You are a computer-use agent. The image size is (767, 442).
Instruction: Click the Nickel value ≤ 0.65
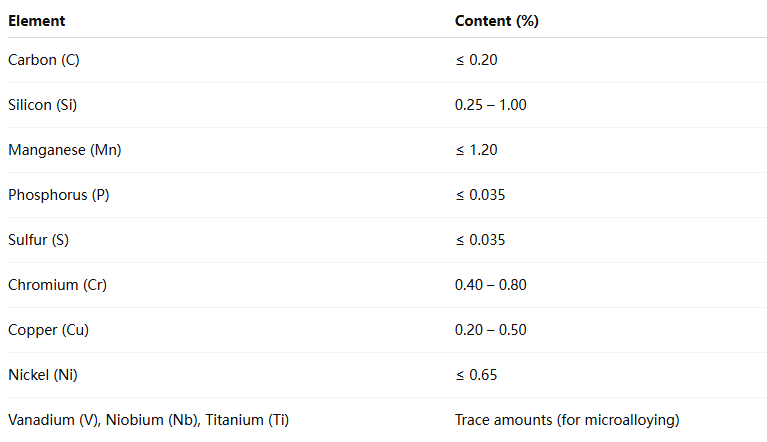coord(476,375)
